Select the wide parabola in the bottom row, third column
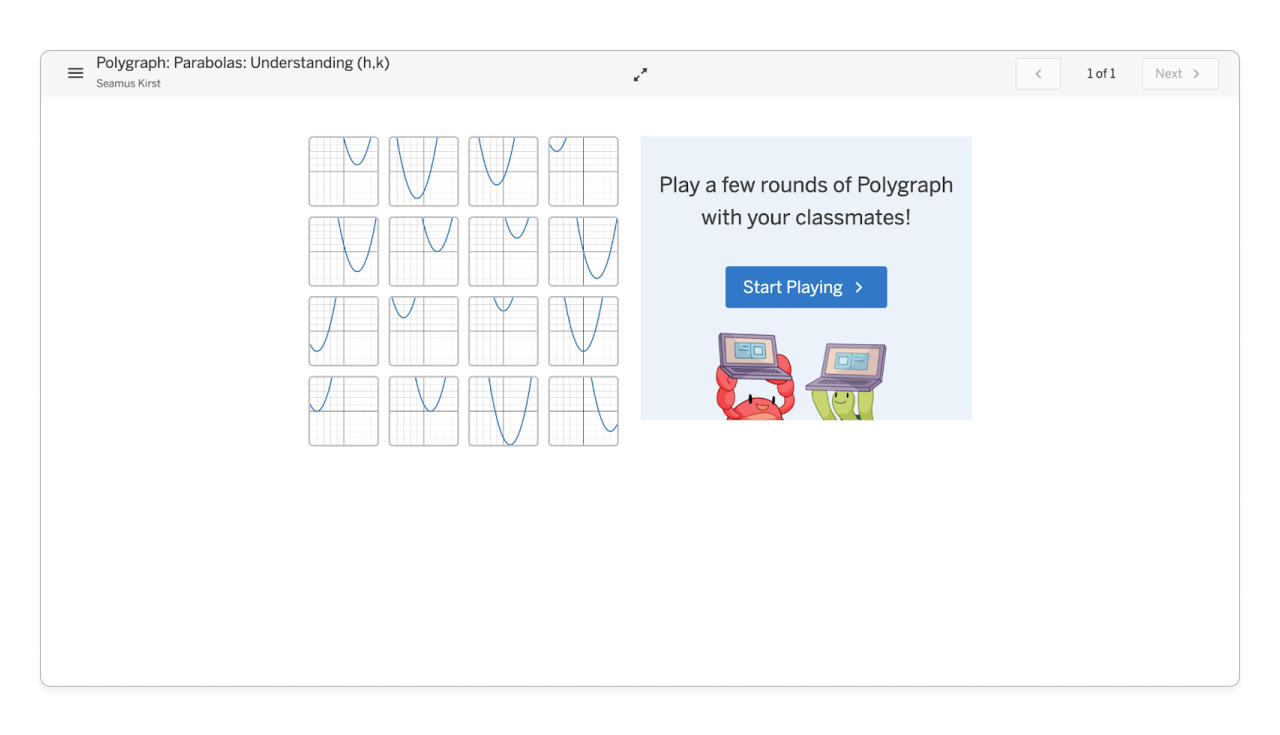This screenshot has height=735, width=1280. 503,411
